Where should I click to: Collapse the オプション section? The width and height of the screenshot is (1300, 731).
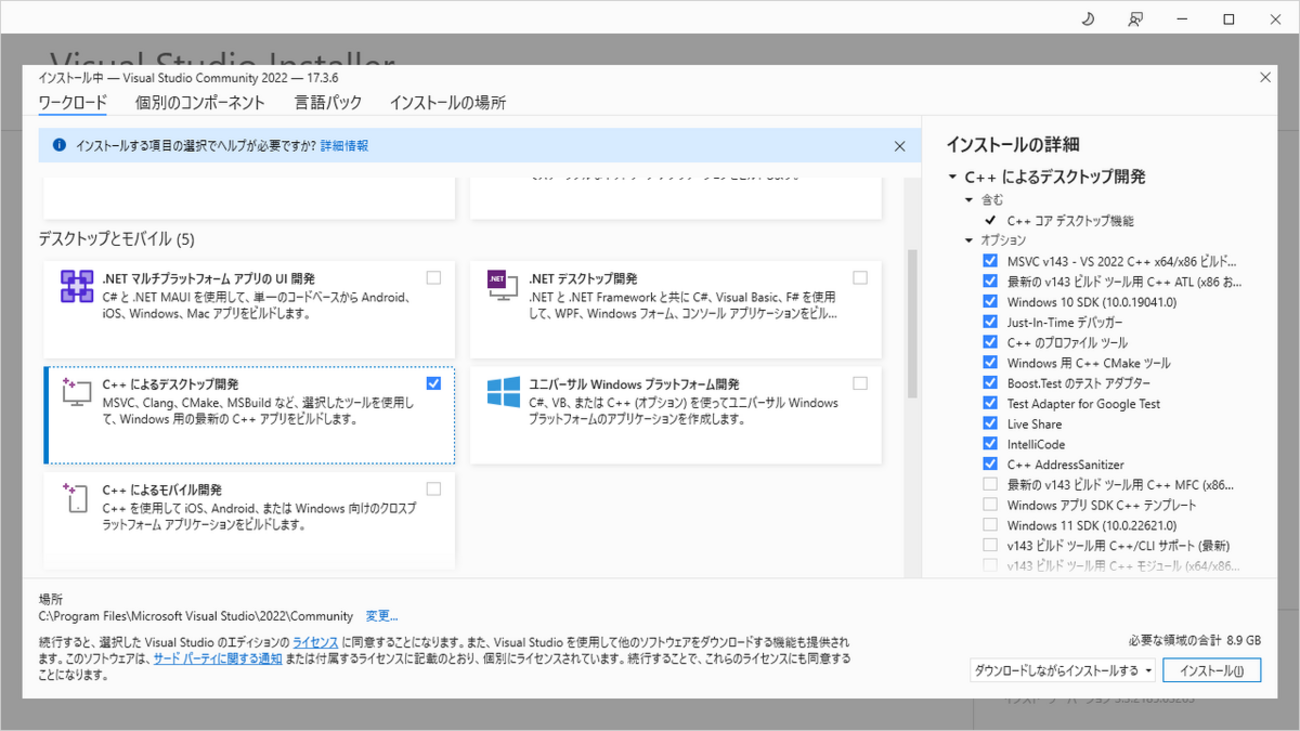[969, 240]
